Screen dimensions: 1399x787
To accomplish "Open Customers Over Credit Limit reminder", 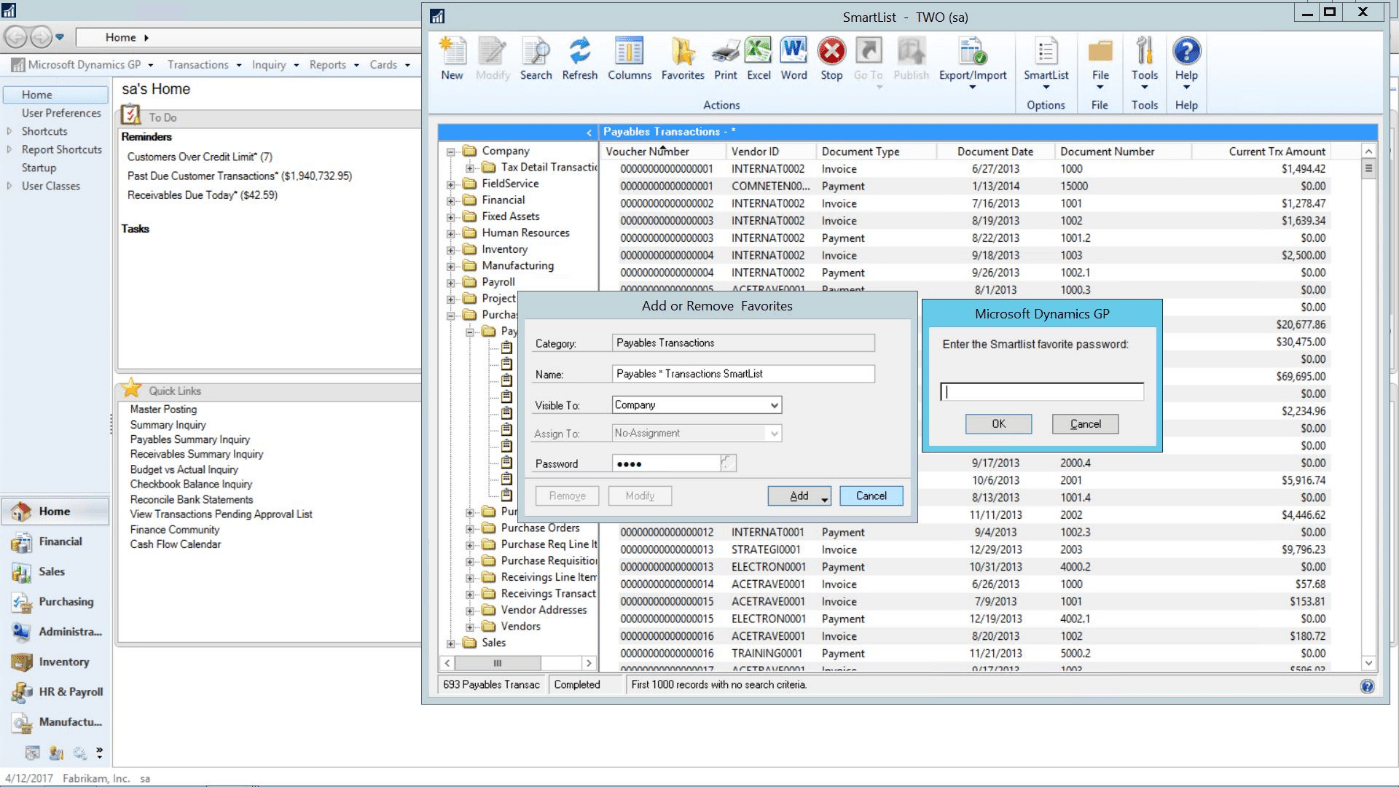I will pos(200,157).
